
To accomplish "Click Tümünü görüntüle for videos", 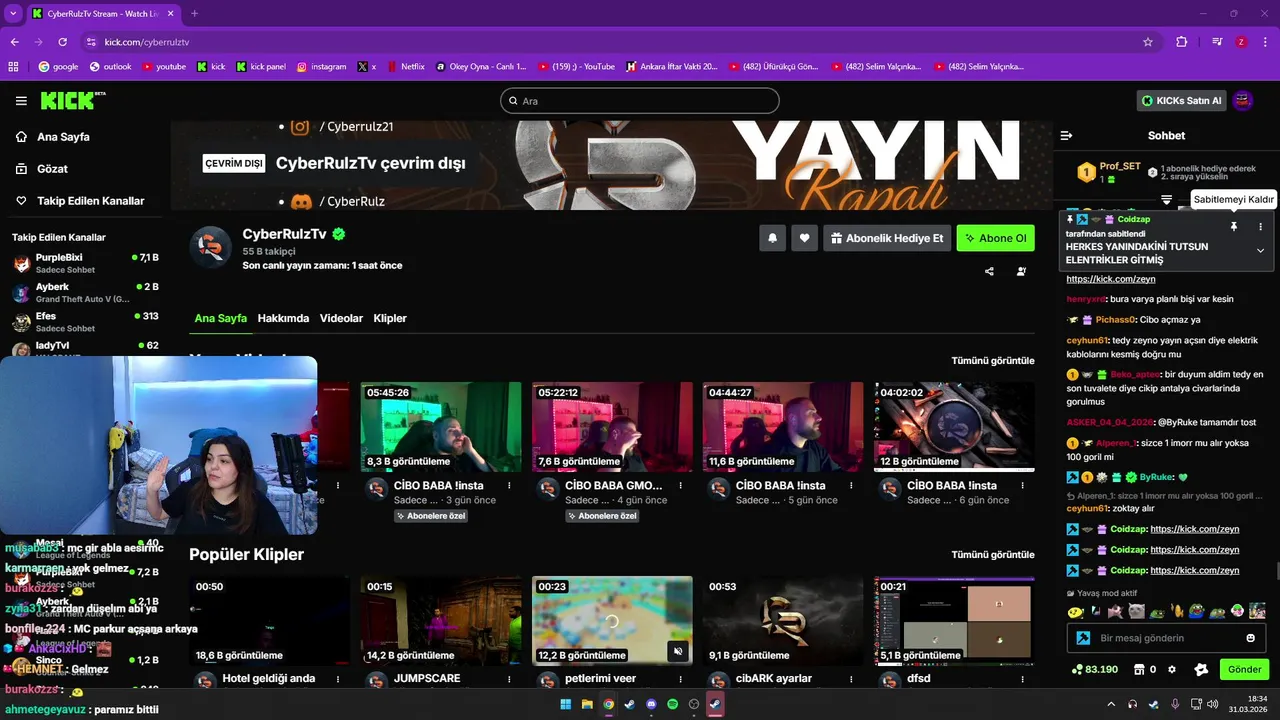I will (993, 360).
